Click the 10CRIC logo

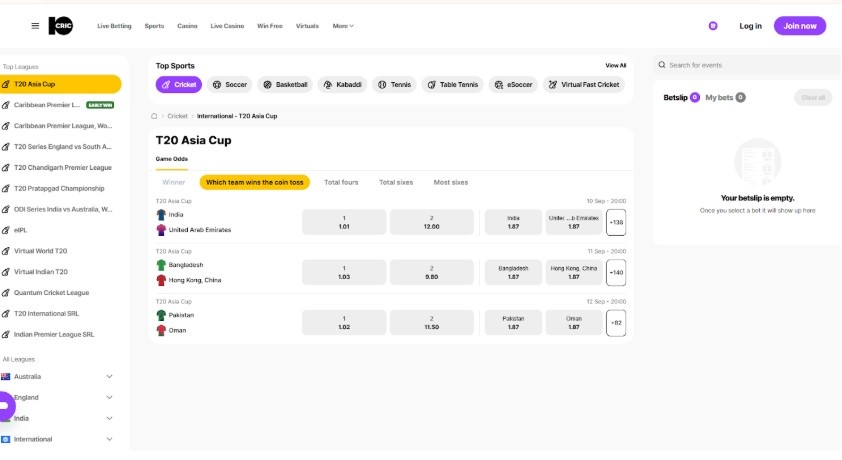tap(61, 26)
